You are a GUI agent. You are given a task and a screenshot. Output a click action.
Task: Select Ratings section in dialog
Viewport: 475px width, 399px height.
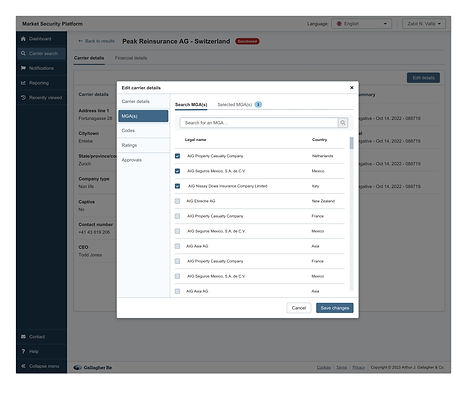click(143, 145)
